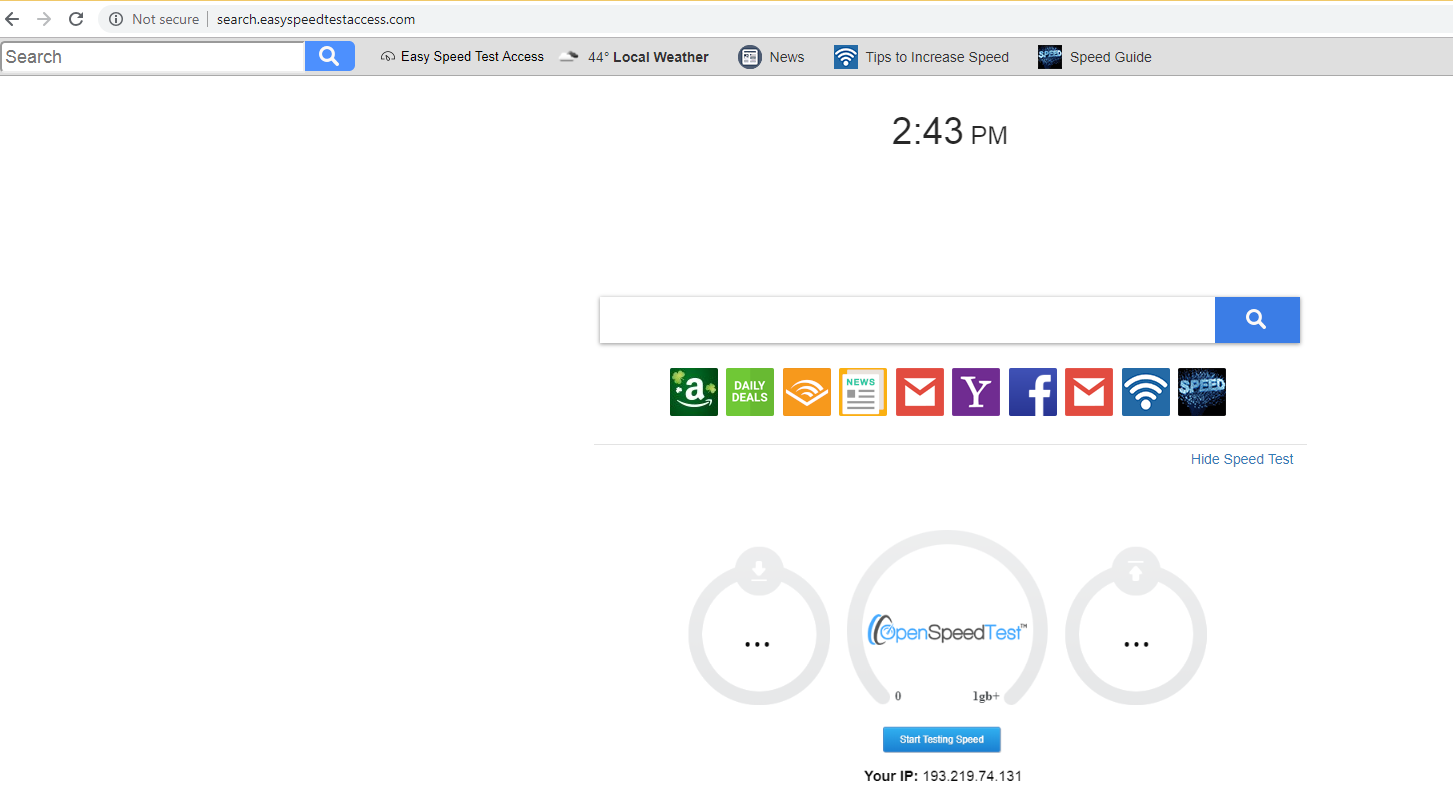Open the Easy Speed Test Access link
The width and height of the screenshot is (1453, 798).
tap(462, 57)
